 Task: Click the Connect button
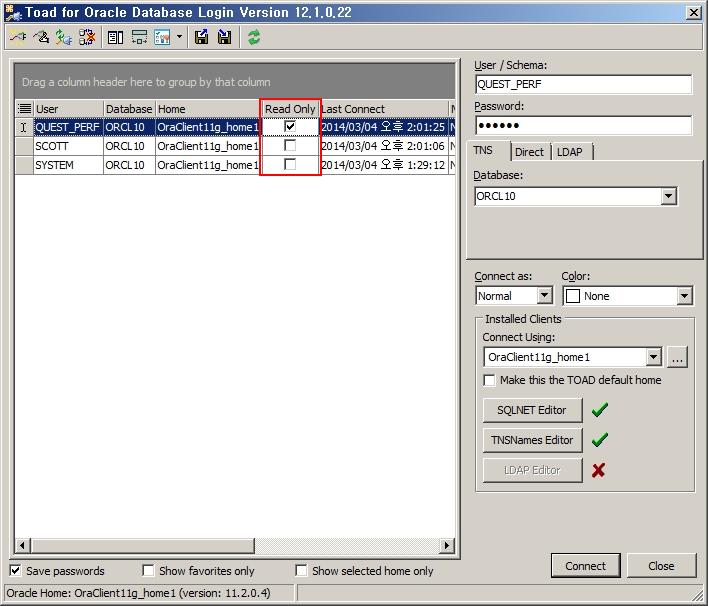pyautogui.click(x=586, y=566)
